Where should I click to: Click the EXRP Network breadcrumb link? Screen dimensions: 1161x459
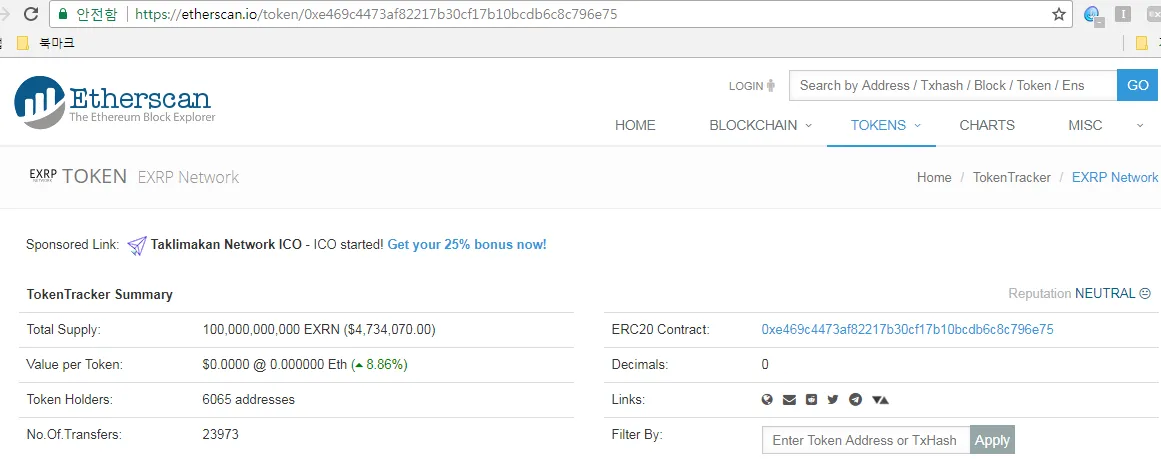(1114, 178)
